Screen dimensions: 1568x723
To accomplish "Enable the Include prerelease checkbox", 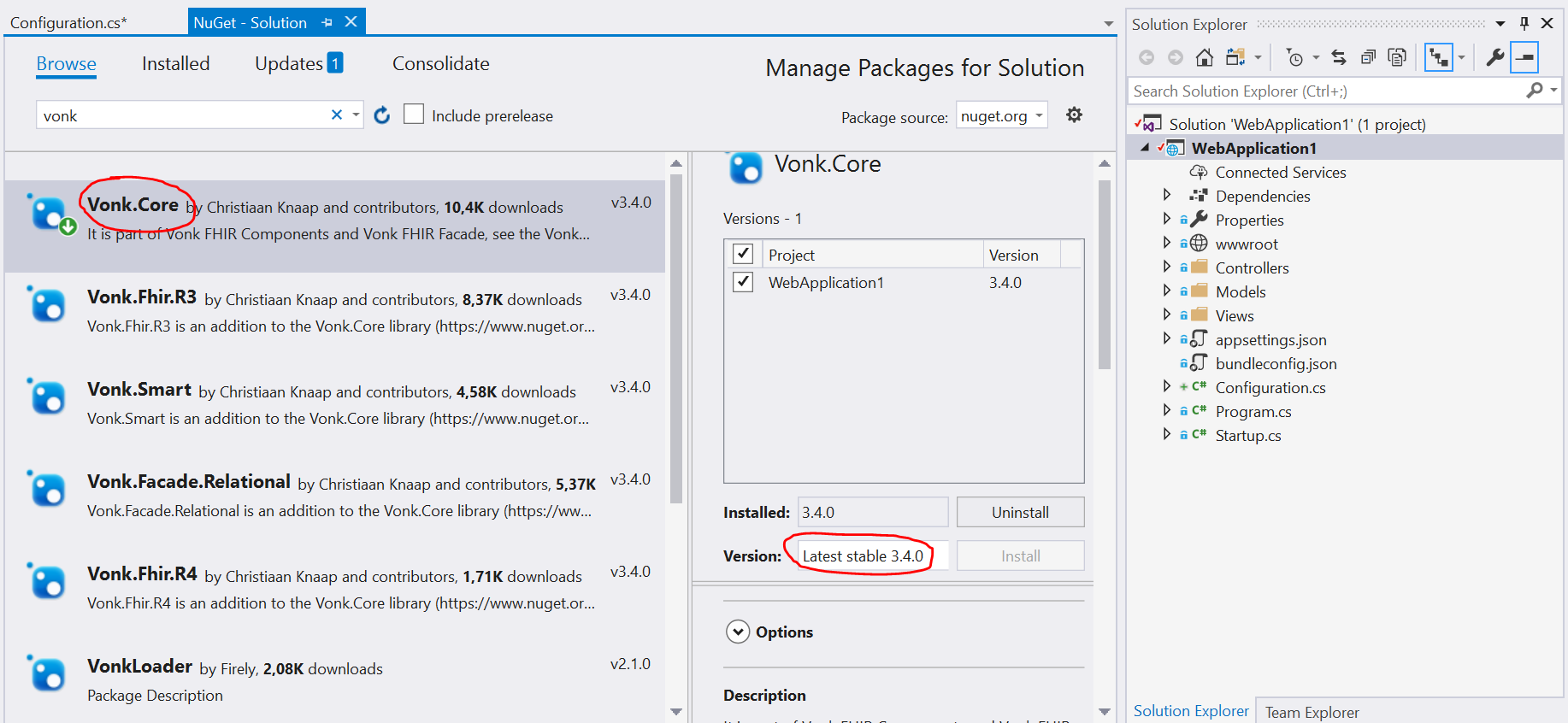I will click(414, 114).
